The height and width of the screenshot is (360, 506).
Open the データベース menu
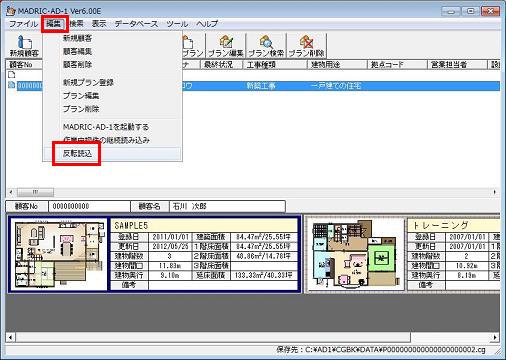pos(136,24)
